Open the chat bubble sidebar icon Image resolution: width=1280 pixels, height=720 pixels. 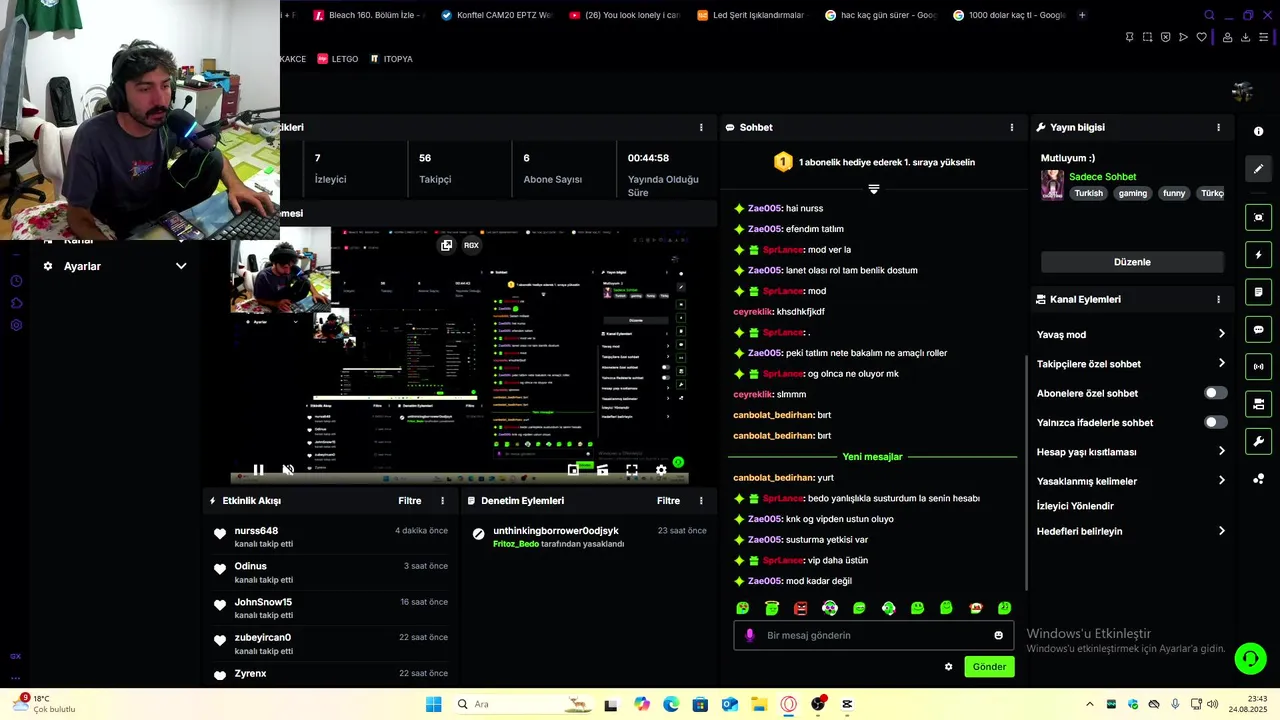pyautogui.click(x=1258, y=330)
